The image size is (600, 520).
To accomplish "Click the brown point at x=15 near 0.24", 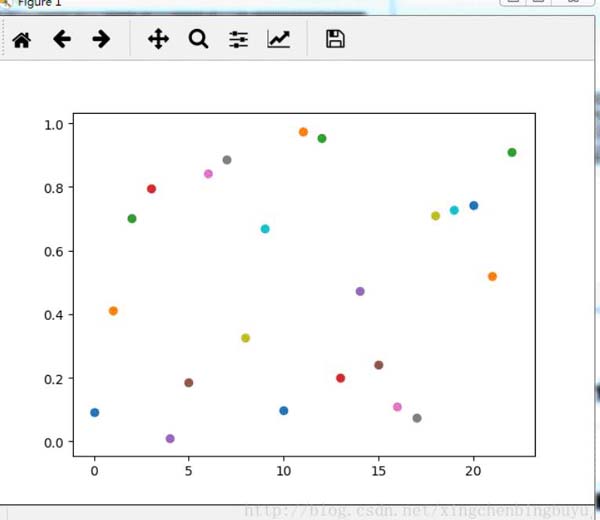I will tap(378, 365).
